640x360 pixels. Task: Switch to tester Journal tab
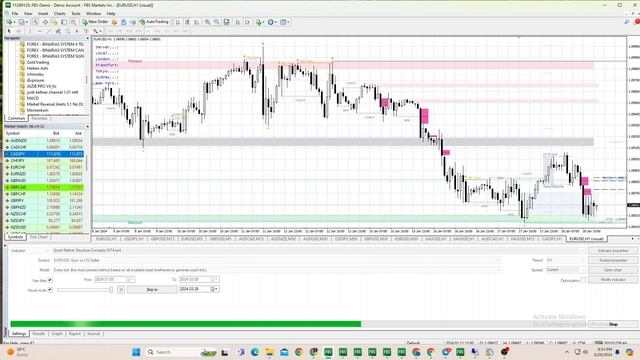click(x=93, y=334)
